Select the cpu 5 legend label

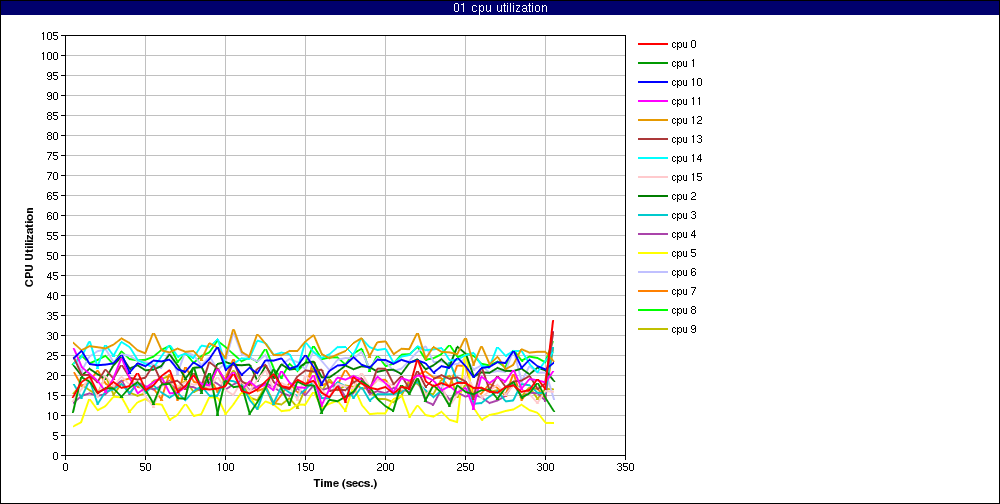684,253
